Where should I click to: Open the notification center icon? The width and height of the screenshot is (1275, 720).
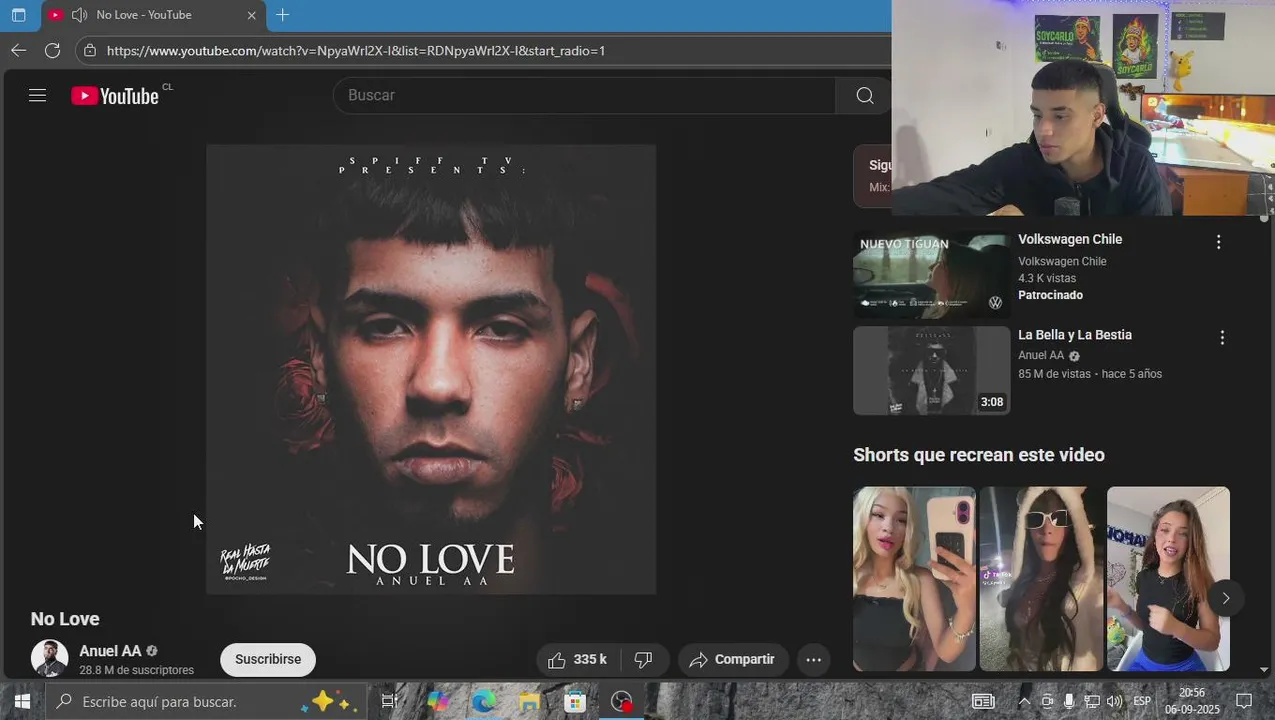pyautogui.click(x=1245, y=701)
